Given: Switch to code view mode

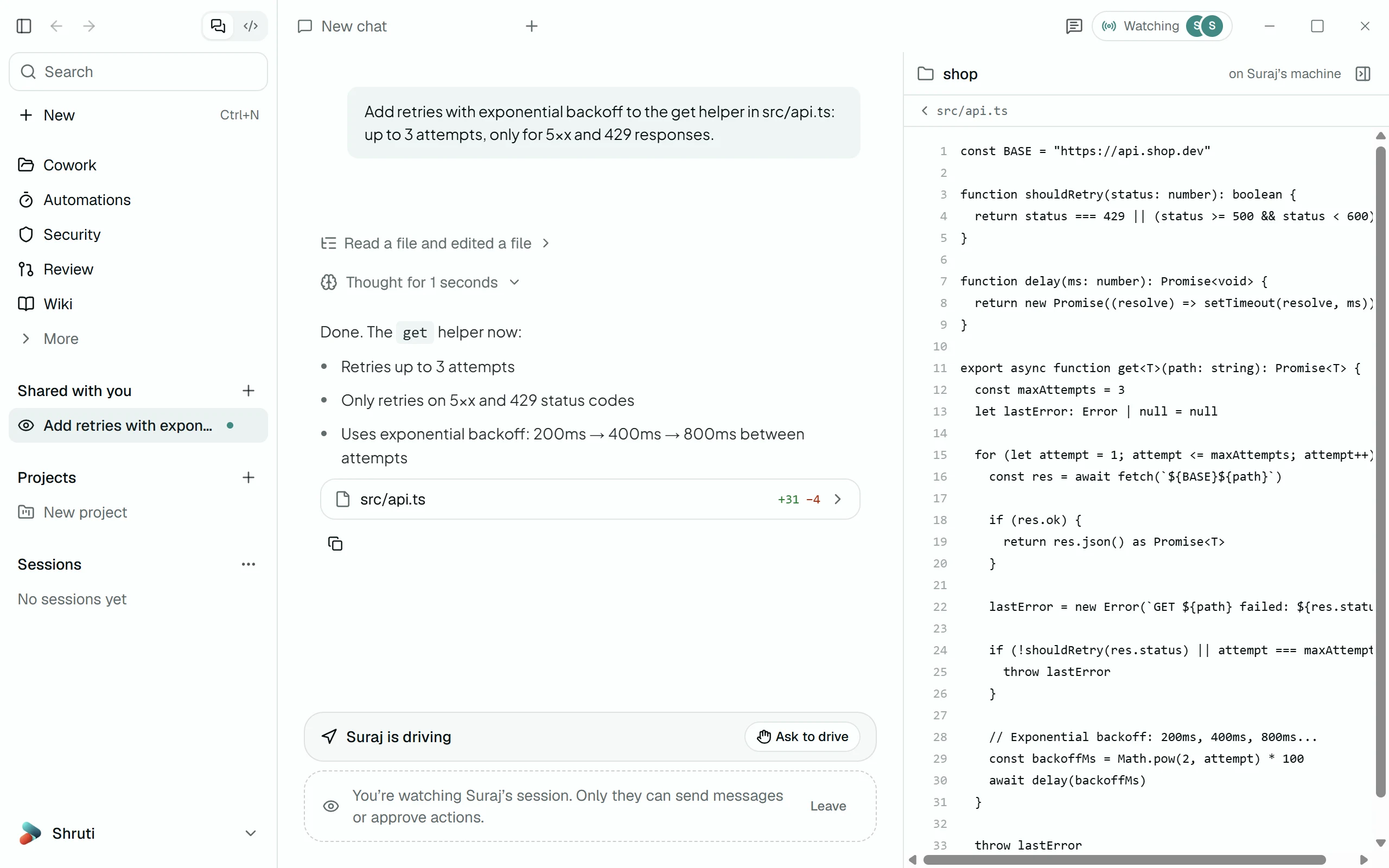Looking at the screenshot, I should (x=251, y=26).
